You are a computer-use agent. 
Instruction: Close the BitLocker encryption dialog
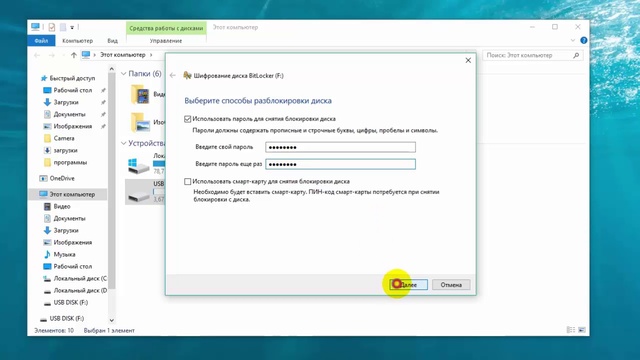coord(468,60)
